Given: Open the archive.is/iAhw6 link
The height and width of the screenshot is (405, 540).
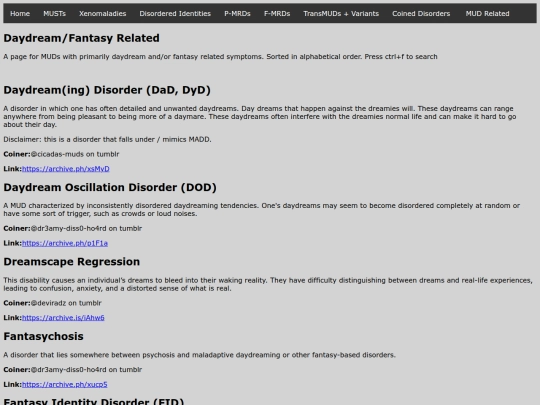Looking at the screenshot, I should coord(63,318).
